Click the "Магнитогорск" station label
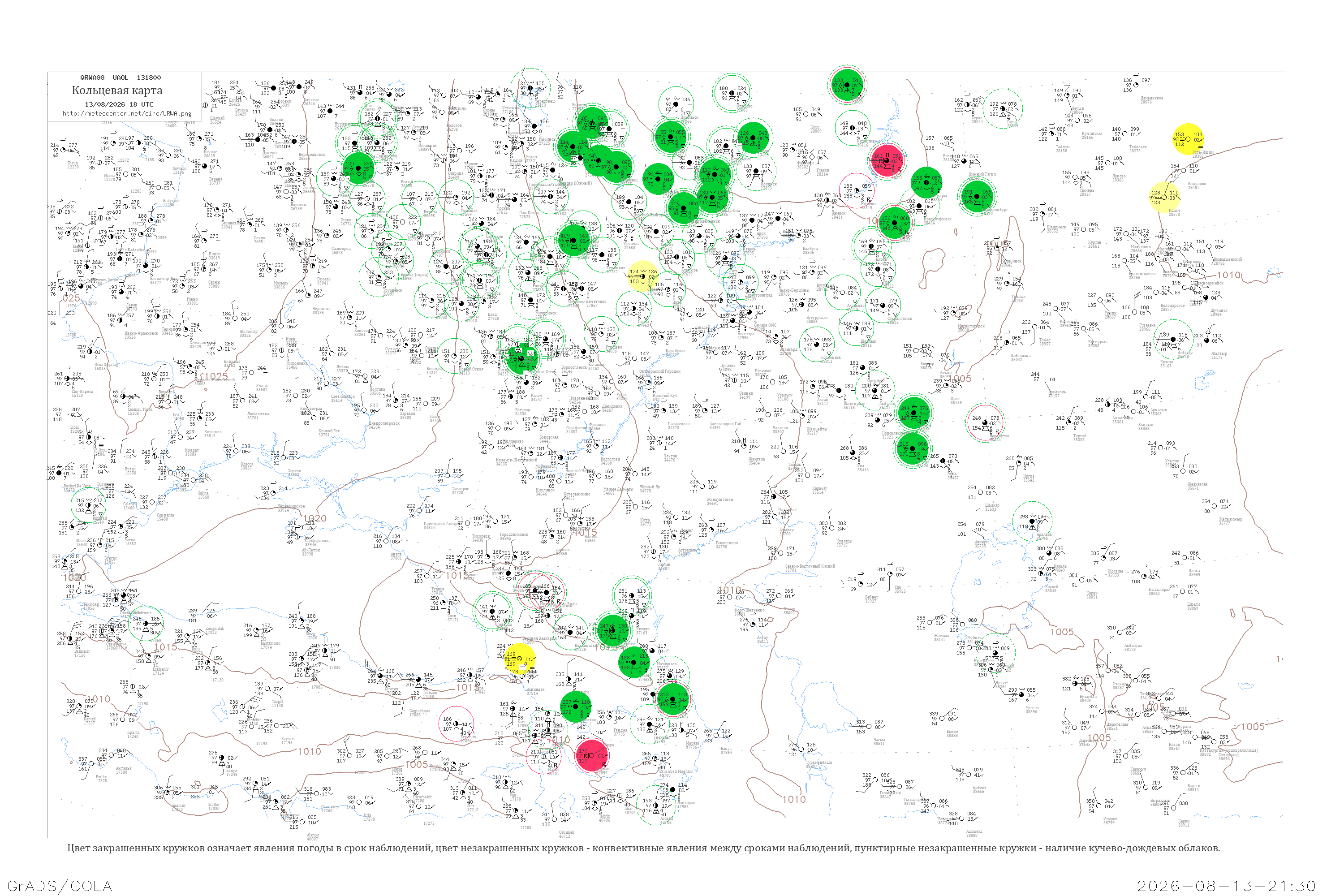This screenshot has width=1344, height=896. pos(971,326)
